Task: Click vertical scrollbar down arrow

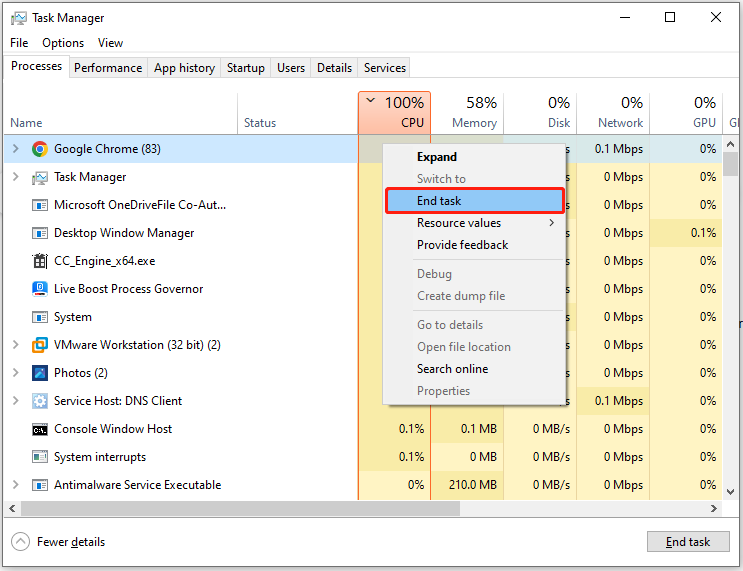Action: coord(730,492)
